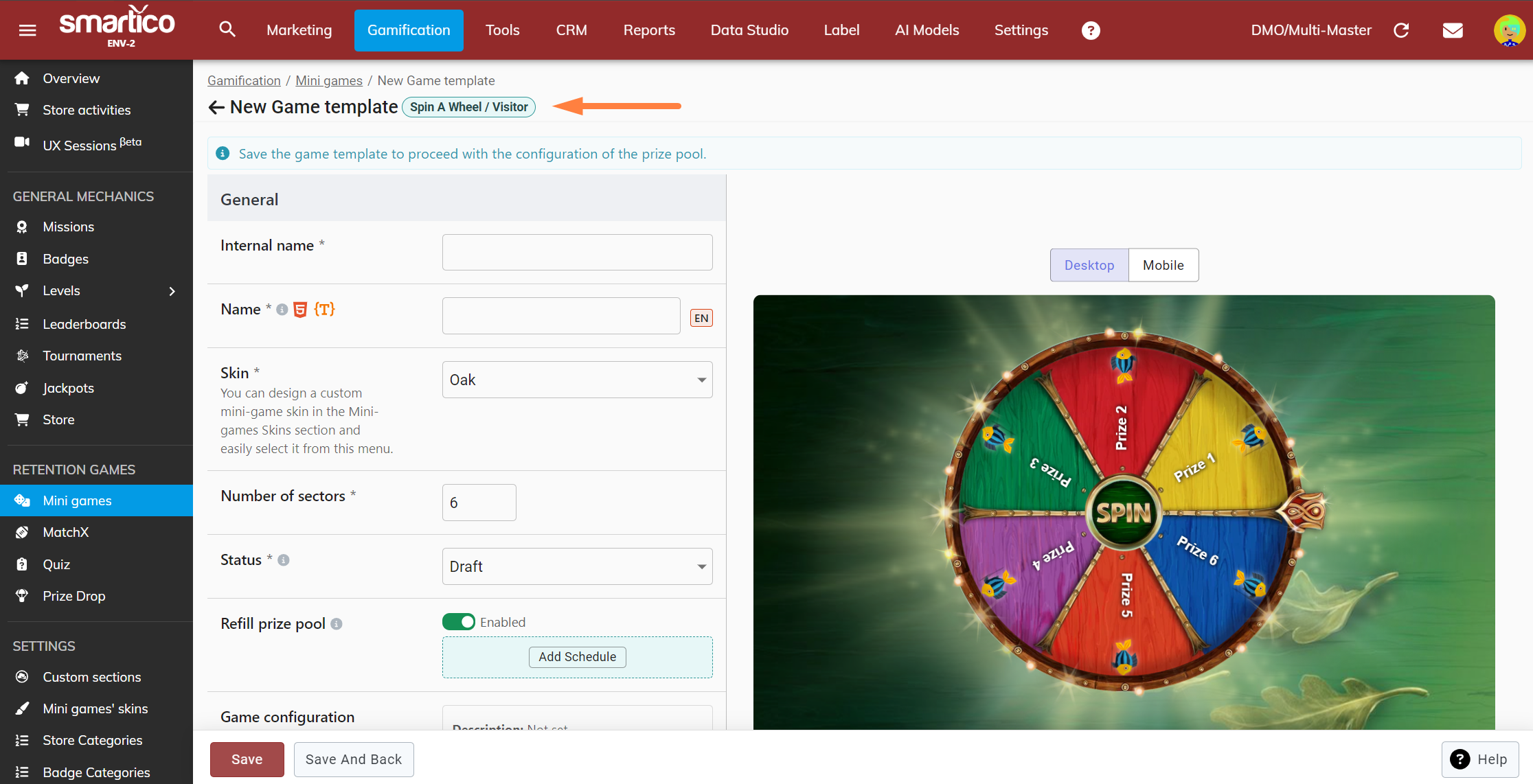
Task: Switch preview to Desktop
Action: [x=1089, y=265]
